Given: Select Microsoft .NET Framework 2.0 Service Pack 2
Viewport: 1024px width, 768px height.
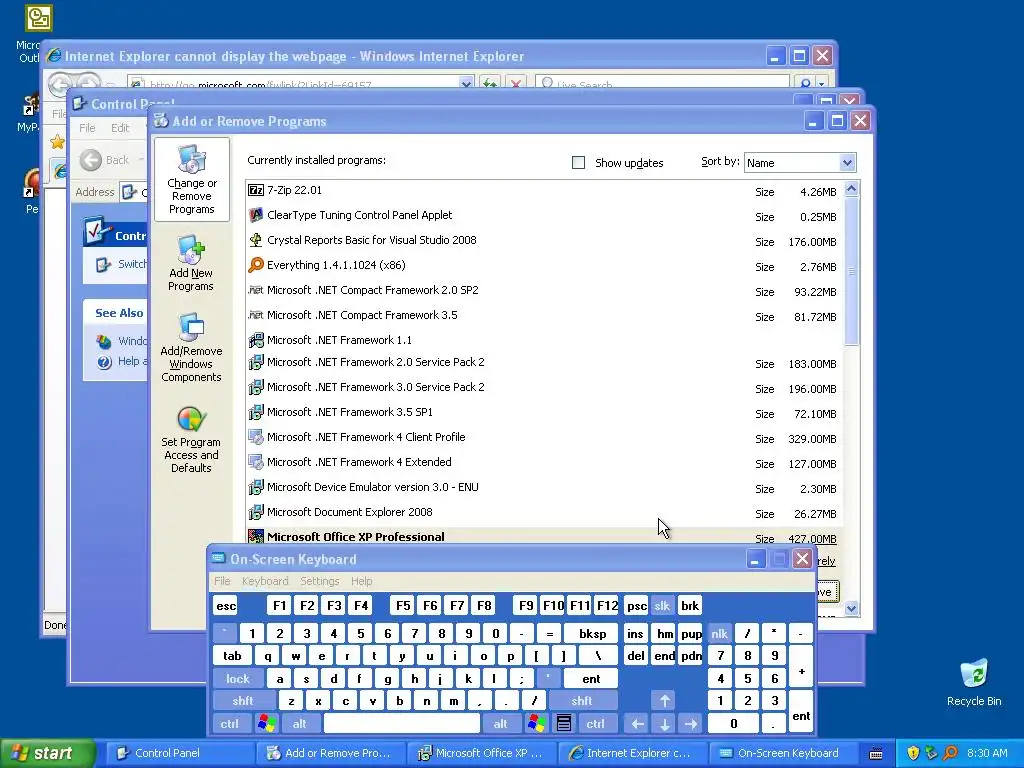Looking at the screenshot, I should 545,362.
